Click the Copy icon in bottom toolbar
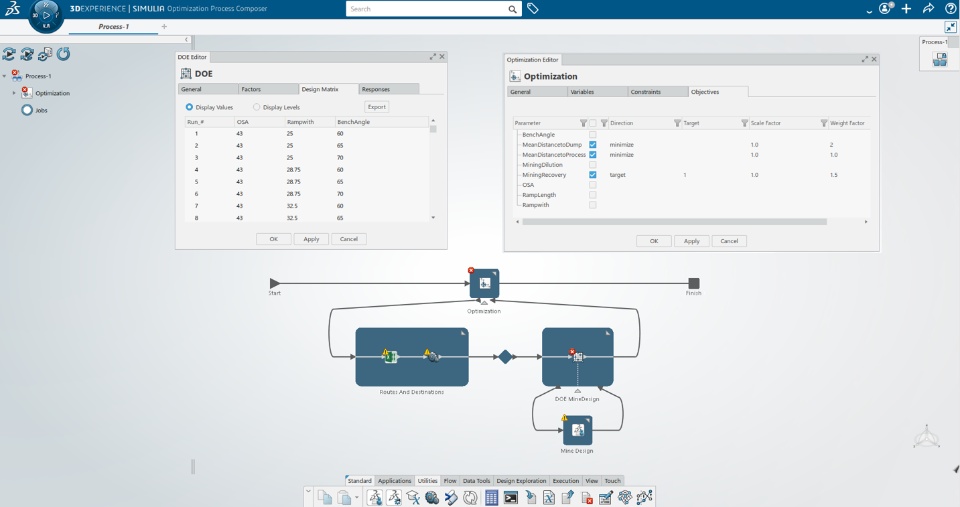Image resolution: width=960 pixels, height=507 pixels. pos(324,497)
